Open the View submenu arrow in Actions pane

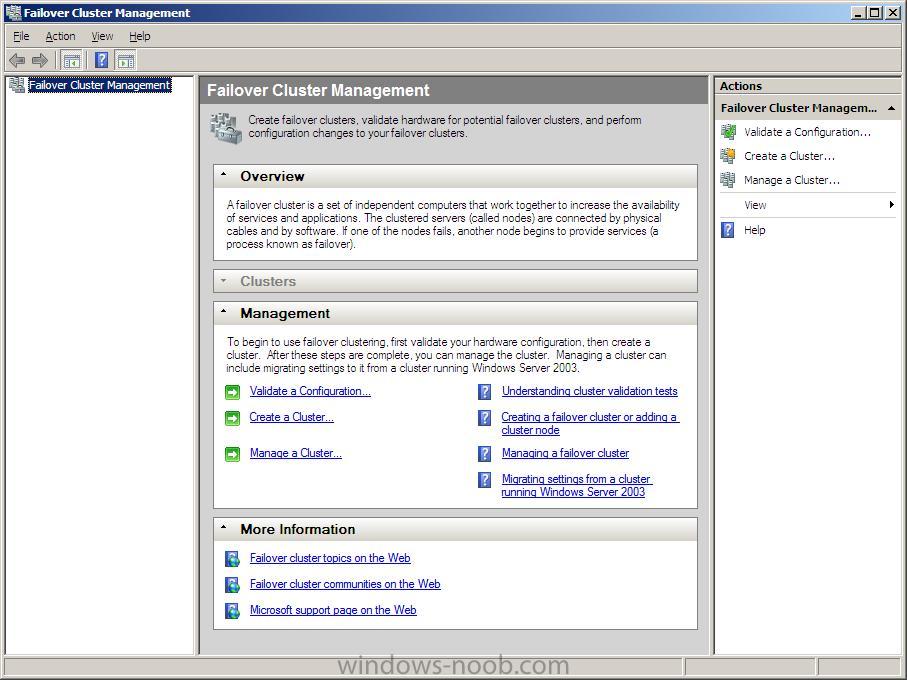click(892, 205)
